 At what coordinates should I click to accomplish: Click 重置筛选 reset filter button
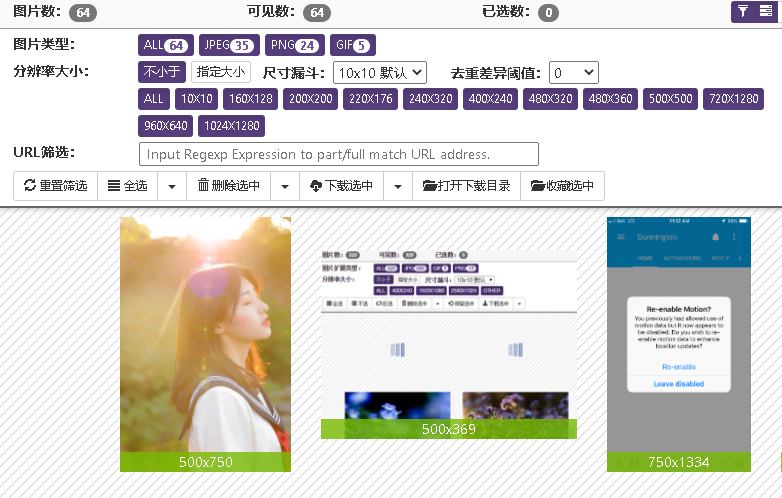click(x=55, y=186)
